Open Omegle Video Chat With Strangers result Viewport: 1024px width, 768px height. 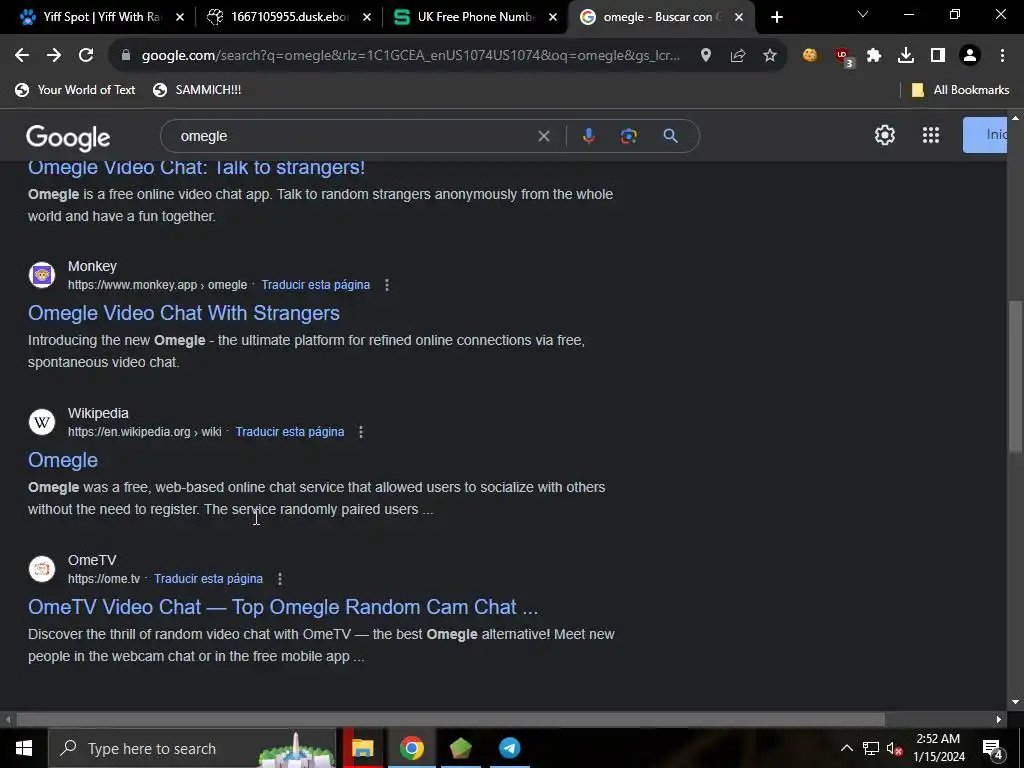coord(184,313)
